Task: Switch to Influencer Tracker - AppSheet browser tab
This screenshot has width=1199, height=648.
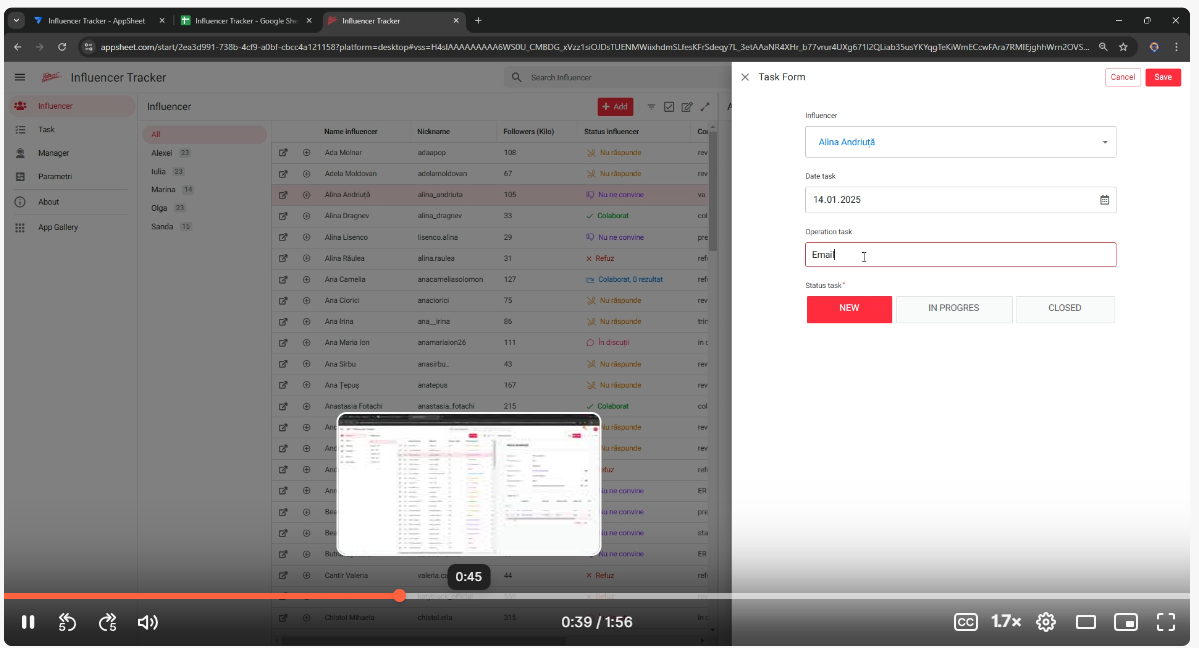Action: [97, 21]
